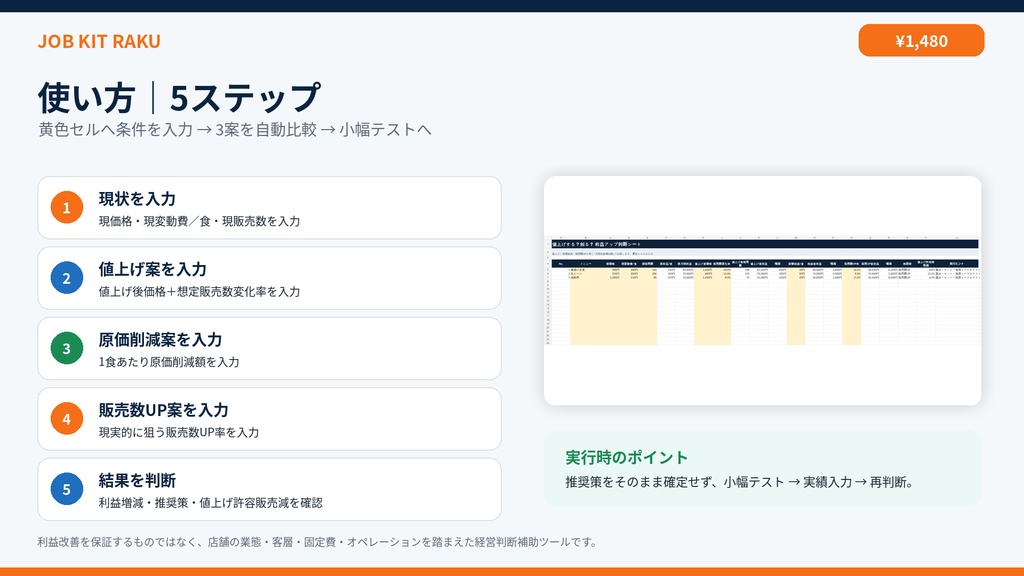Select the blue number 5 step circle

(x=67, y=489)
